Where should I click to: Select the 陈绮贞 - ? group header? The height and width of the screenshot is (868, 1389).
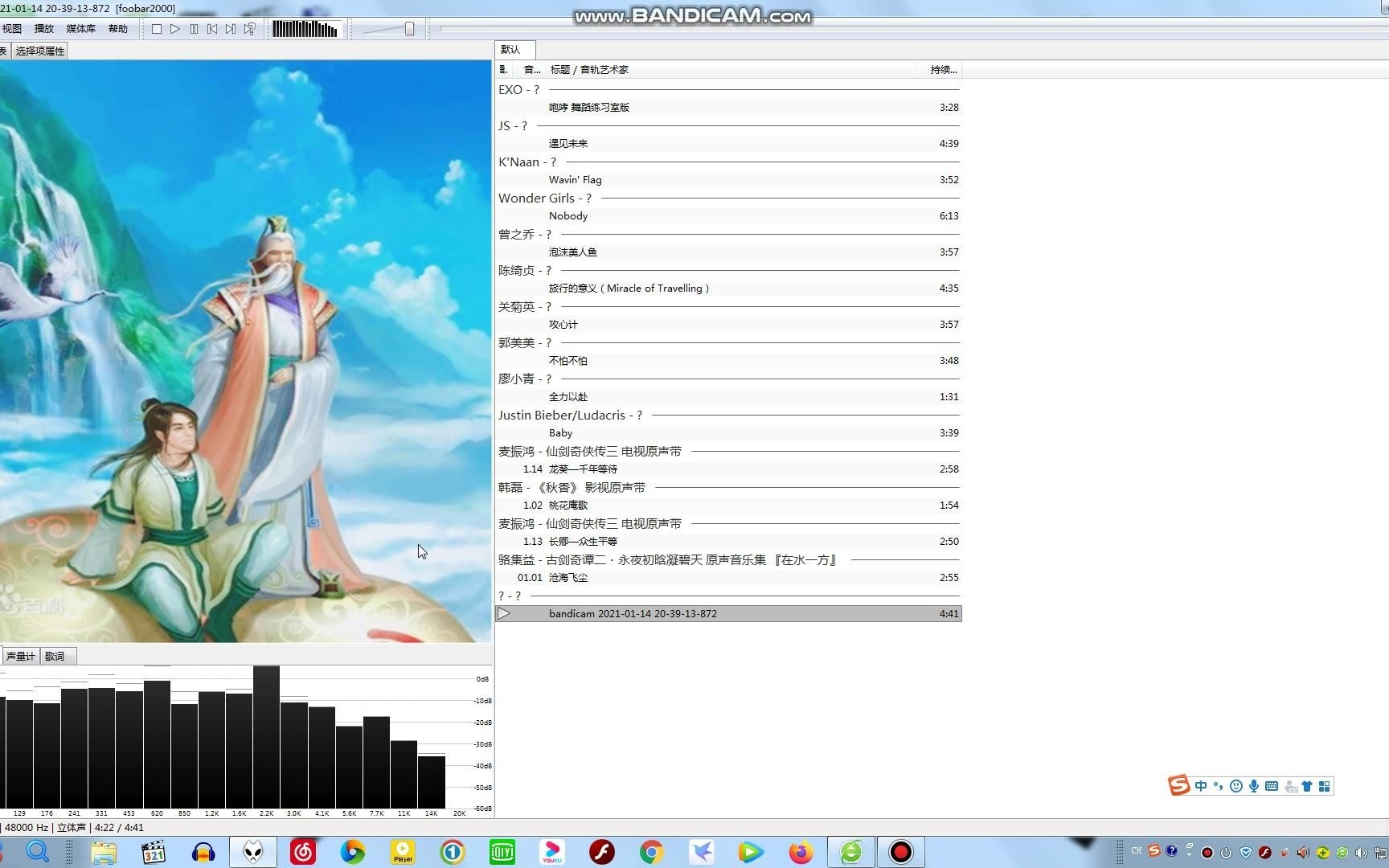pyautogui.click(x=728, y=271)
